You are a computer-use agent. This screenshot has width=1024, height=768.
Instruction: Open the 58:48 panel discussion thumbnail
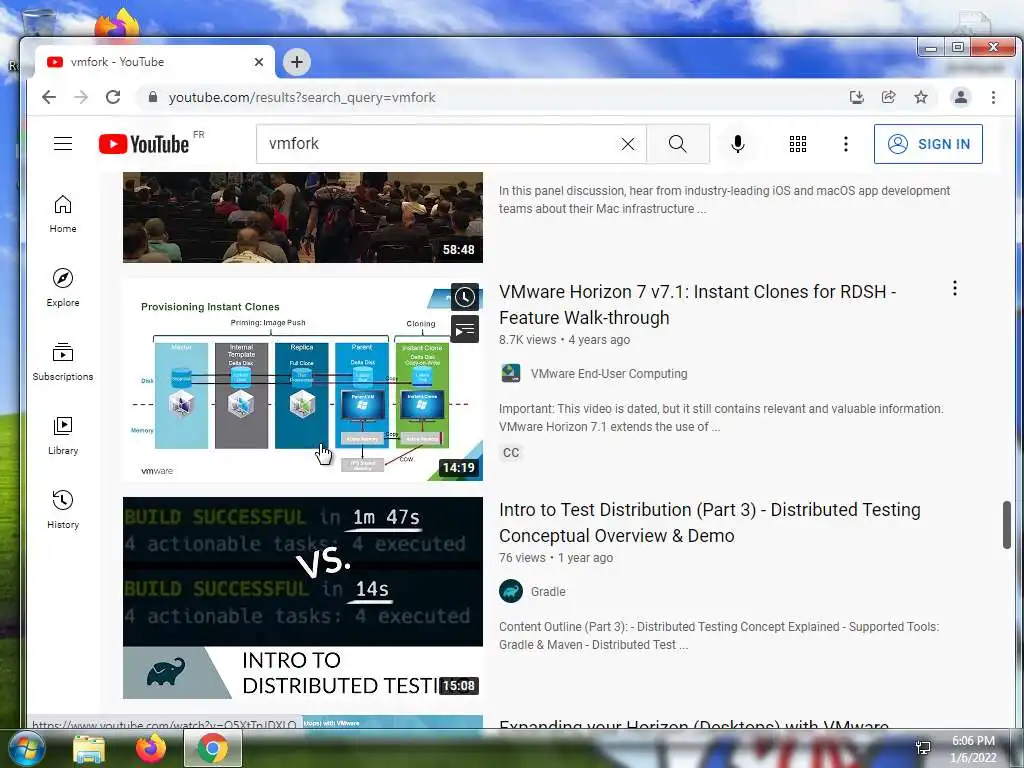(303, 217)
